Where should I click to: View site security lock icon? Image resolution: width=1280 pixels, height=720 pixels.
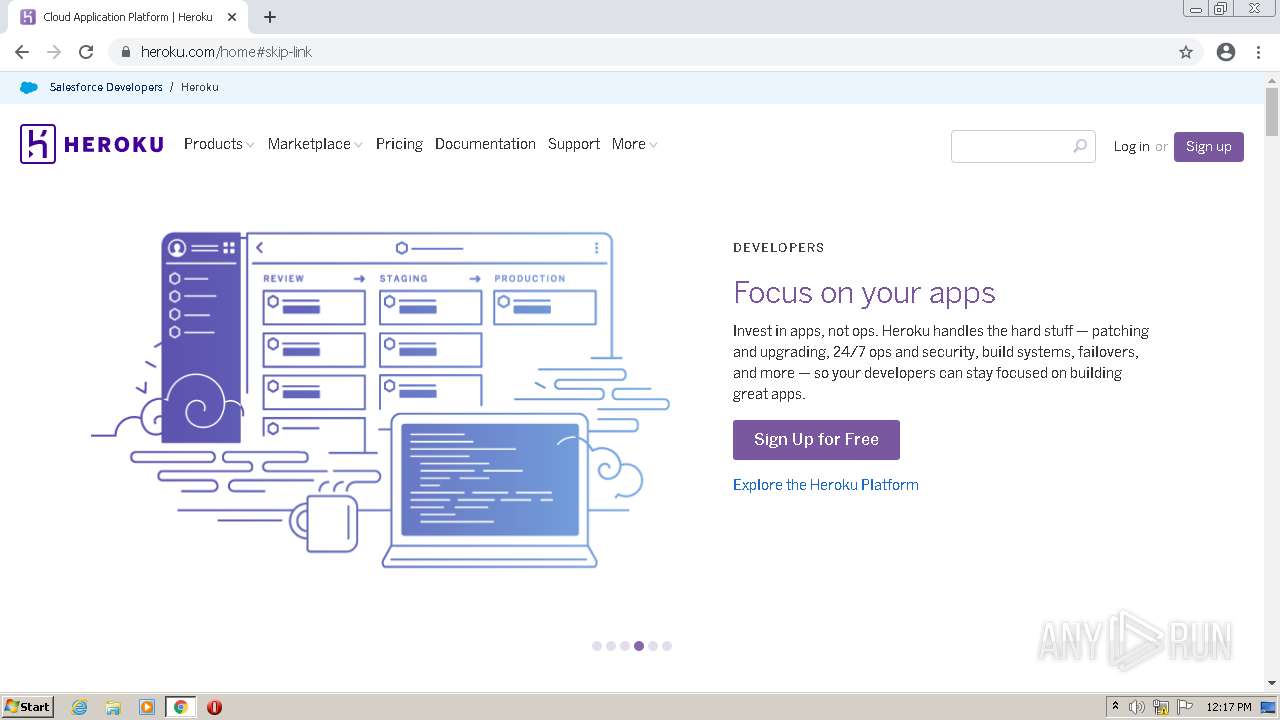(x=126, y=52)
